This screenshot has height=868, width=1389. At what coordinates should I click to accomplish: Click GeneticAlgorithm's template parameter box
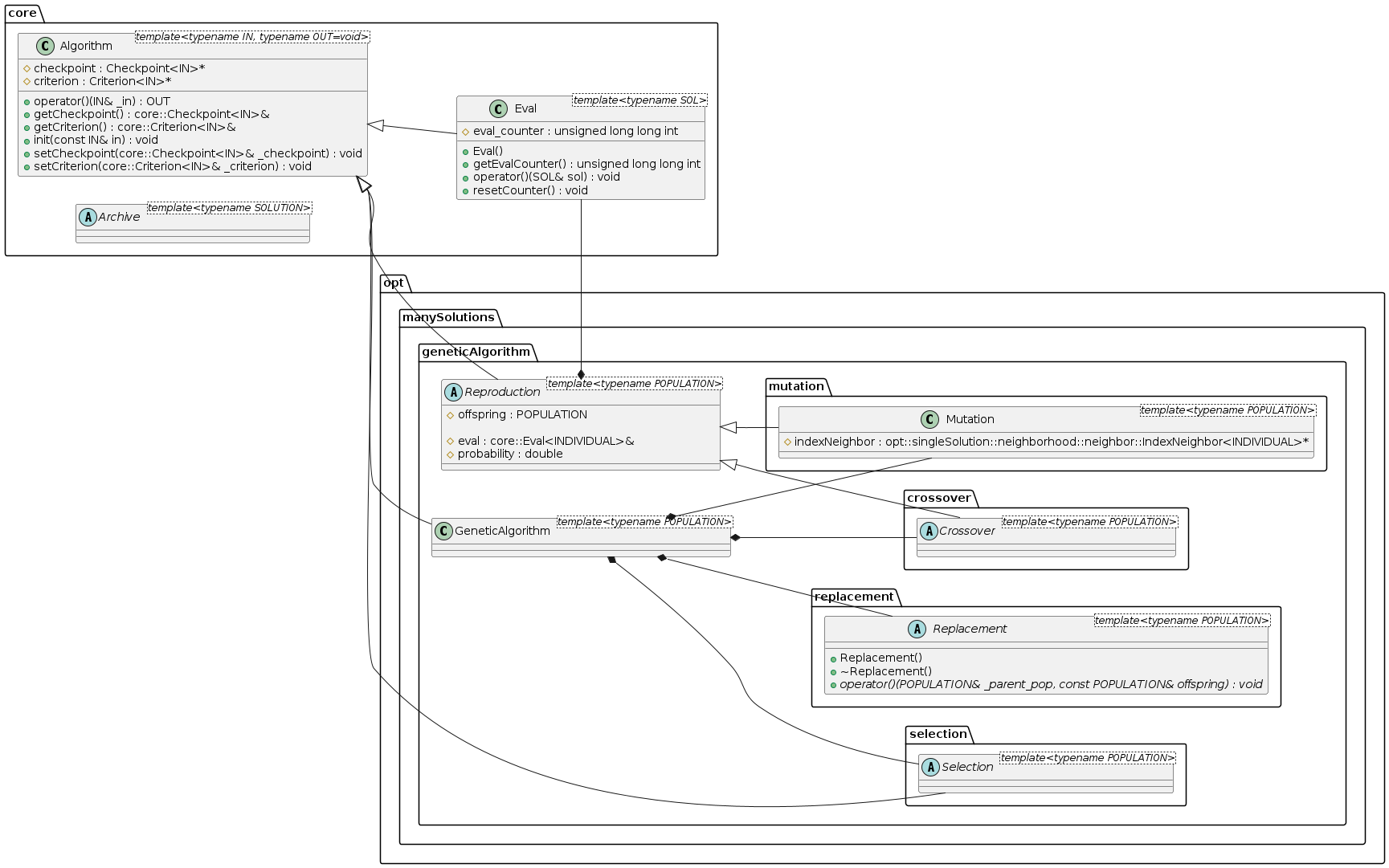pos(644,522)
